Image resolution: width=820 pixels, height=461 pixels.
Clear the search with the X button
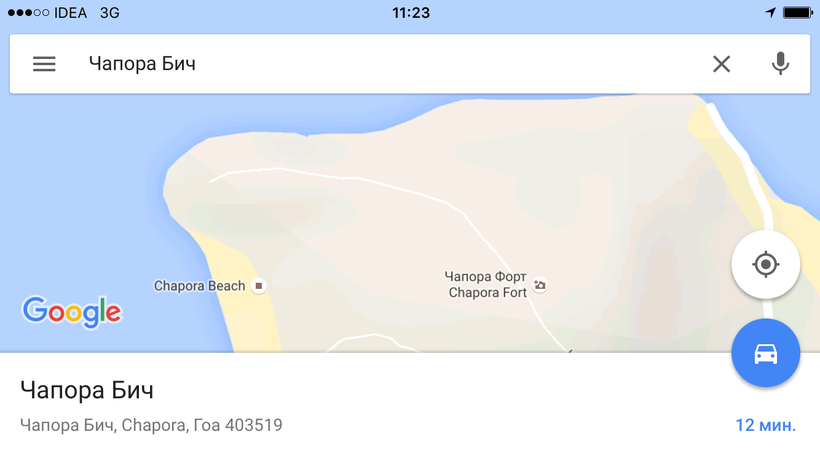[x=722, y=64]
